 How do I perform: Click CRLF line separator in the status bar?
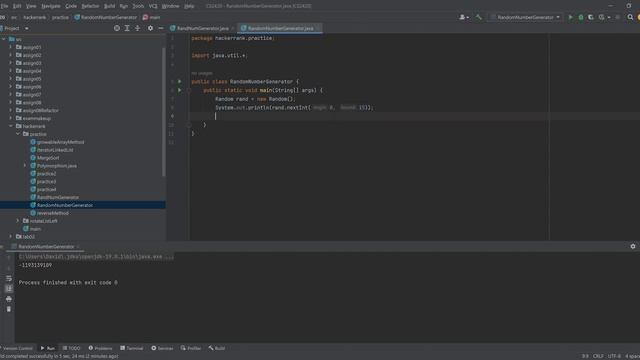point(598,356)
